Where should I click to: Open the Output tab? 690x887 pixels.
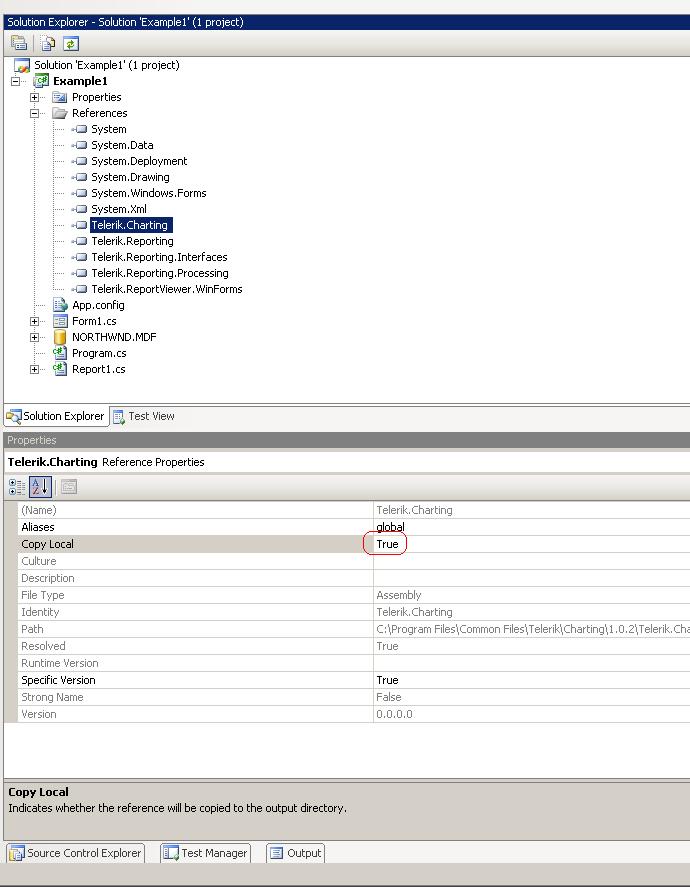(296, 853)
